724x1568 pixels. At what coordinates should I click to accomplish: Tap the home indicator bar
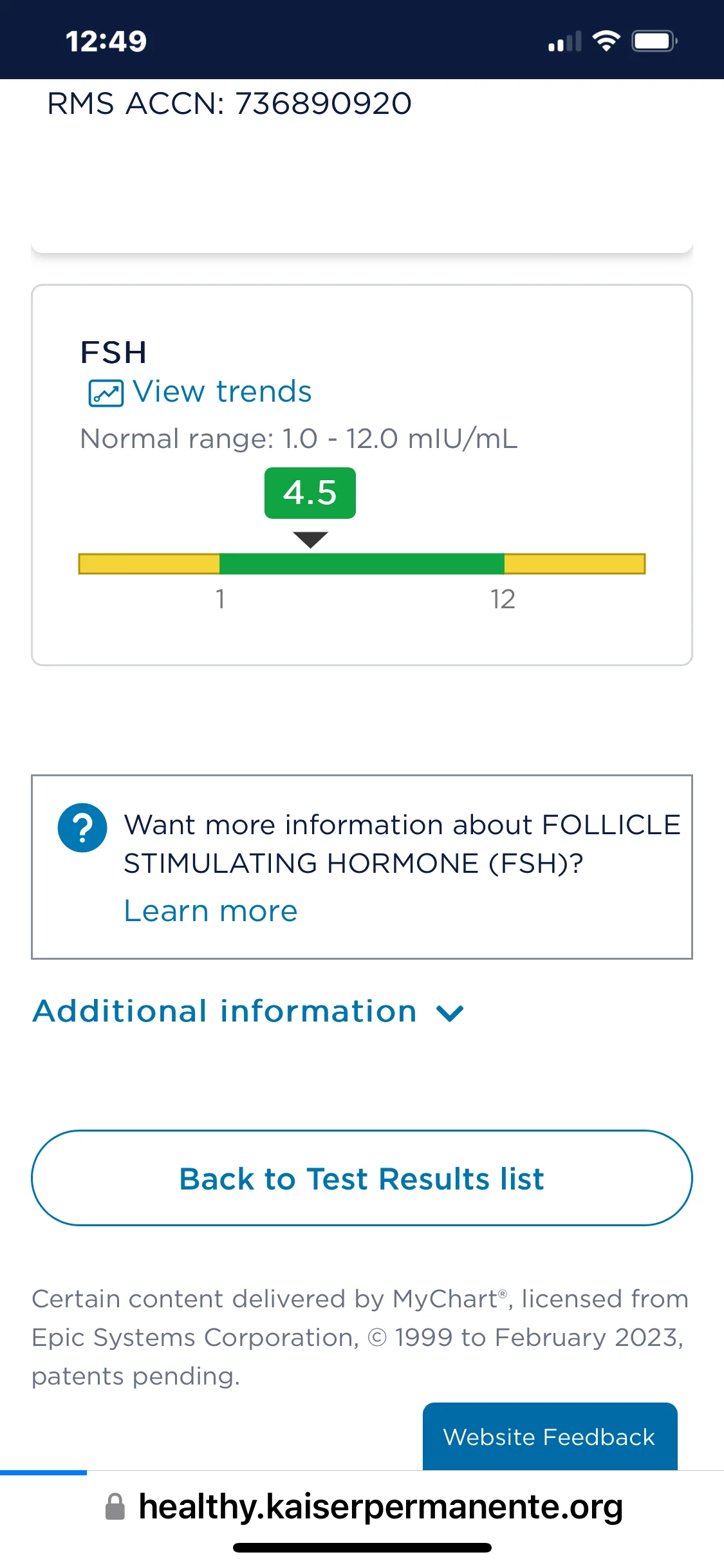[362, 1547]
